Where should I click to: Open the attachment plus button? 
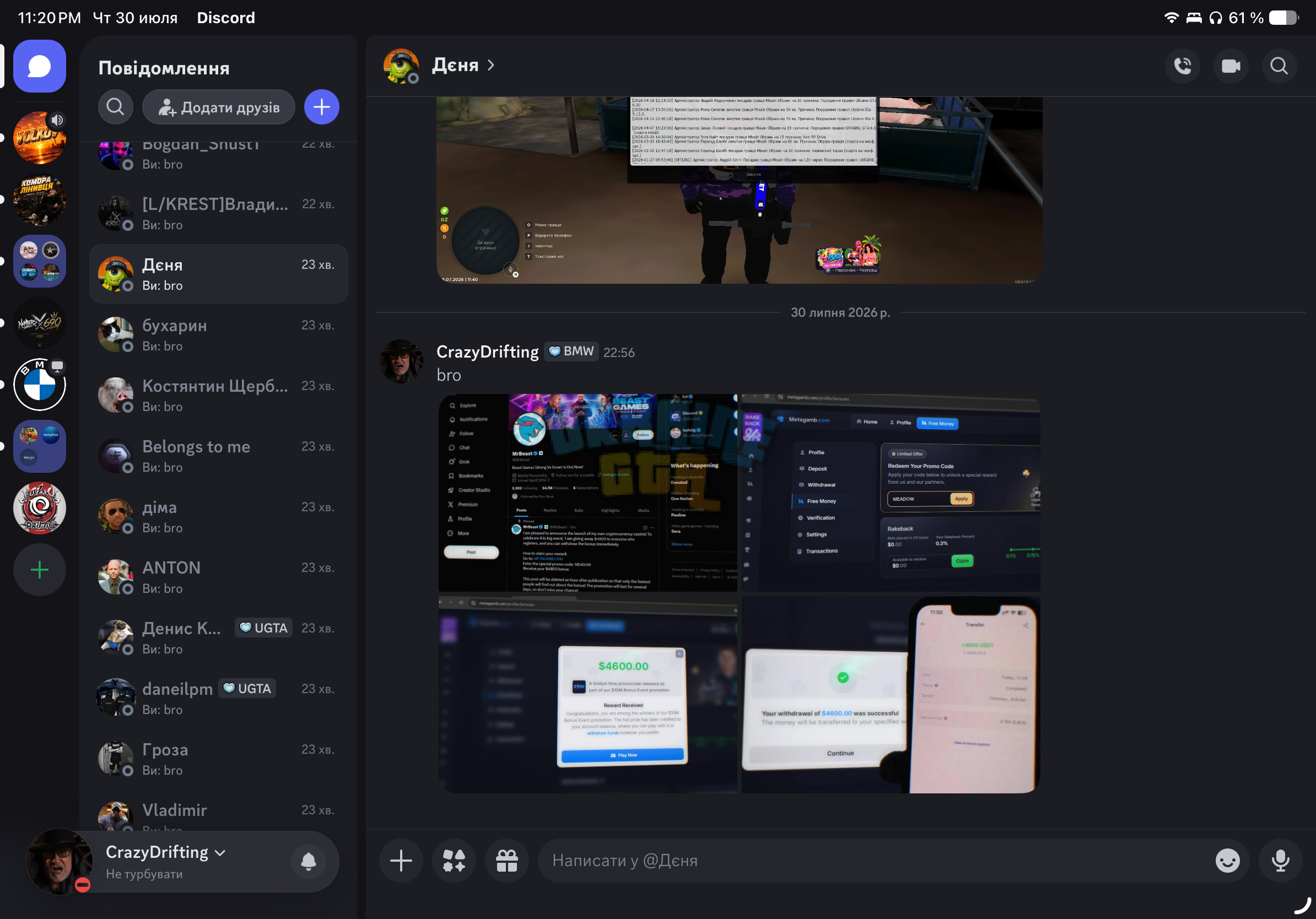tap(401, 861)
